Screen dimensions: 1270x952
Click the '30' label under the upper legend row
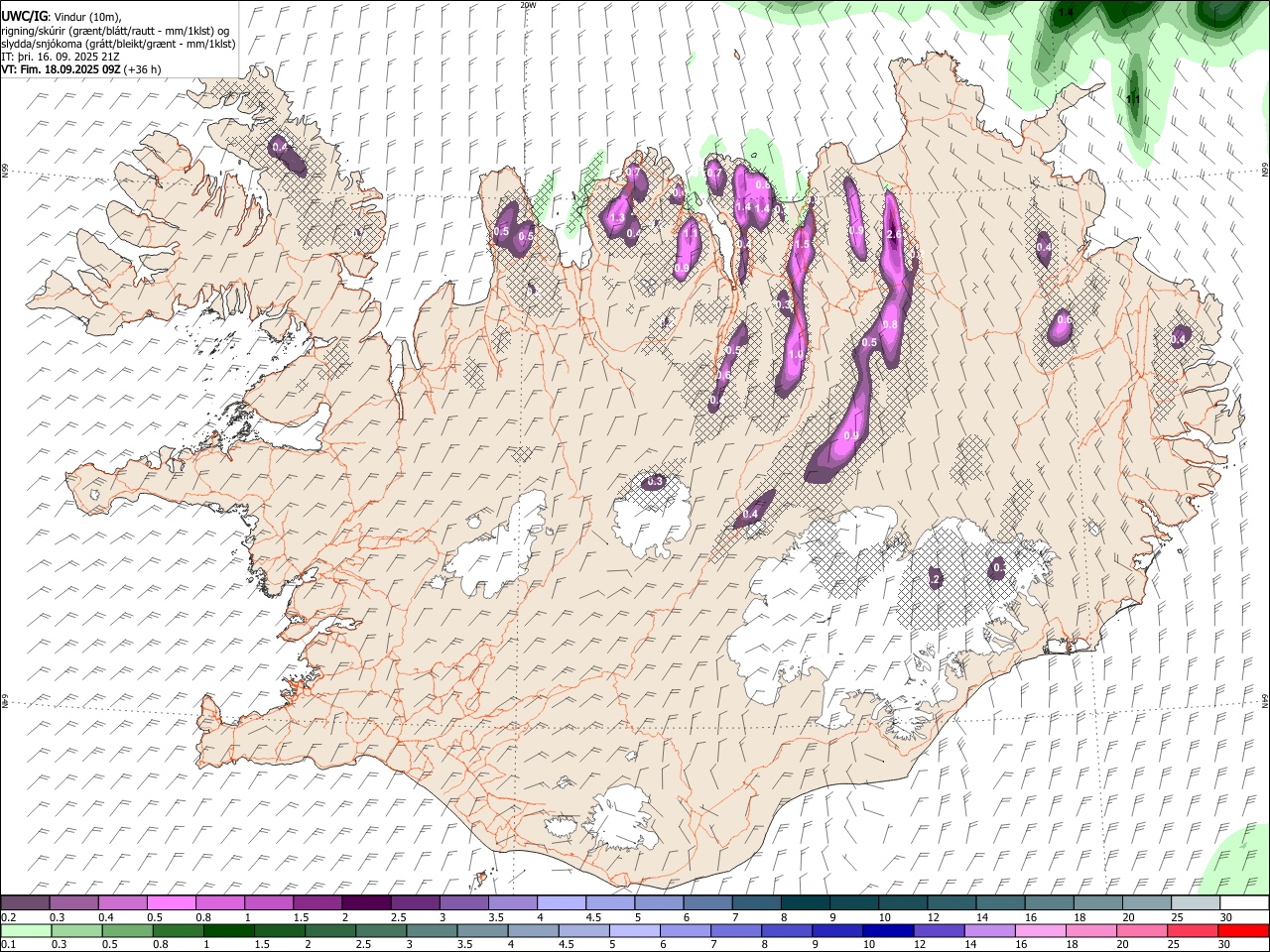[x=1226, y=917]
